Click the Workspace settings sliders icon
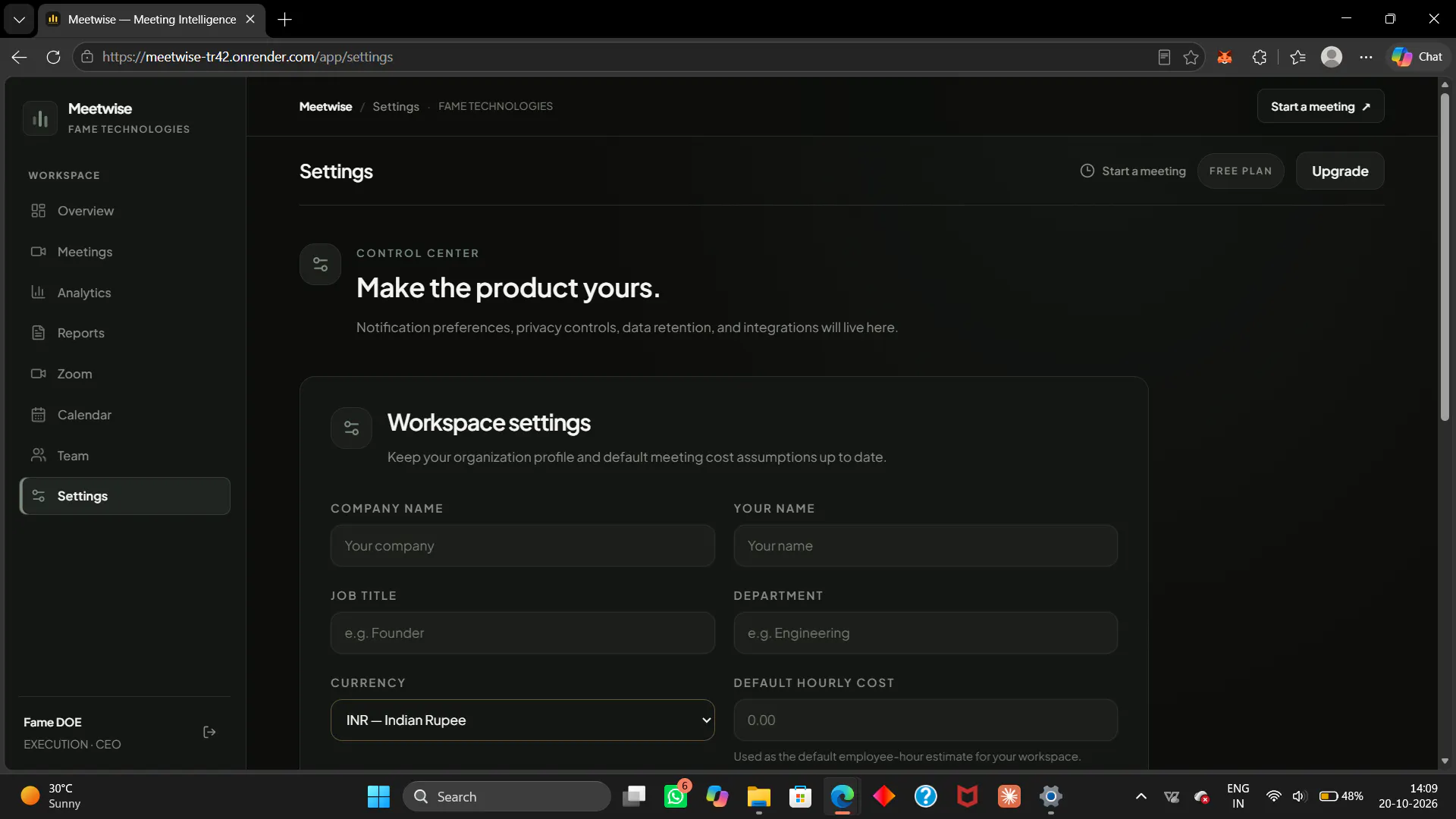 point(351,428)
